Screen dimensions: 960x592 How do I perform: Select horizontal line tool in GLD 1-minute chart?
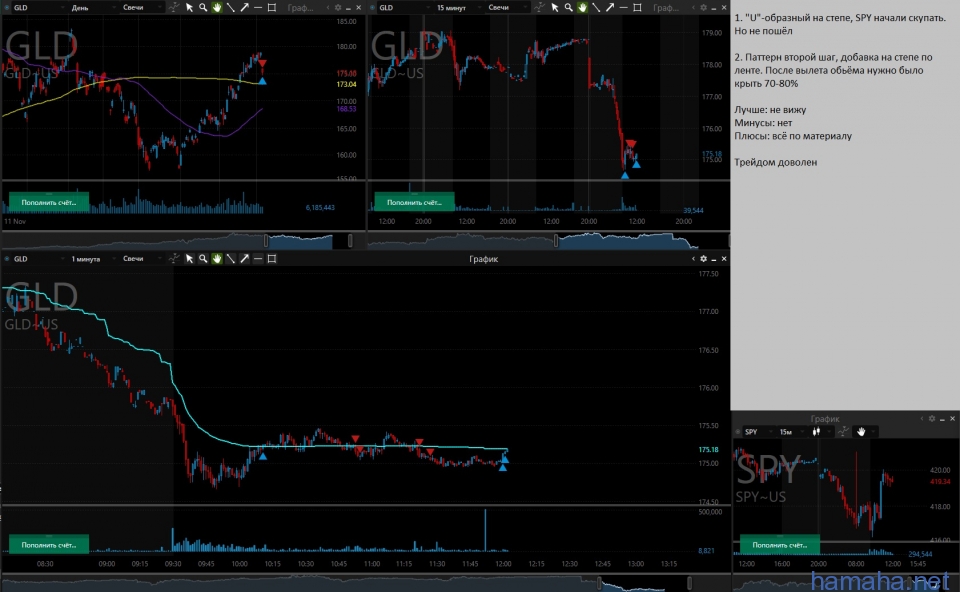[x=258, y=259]
